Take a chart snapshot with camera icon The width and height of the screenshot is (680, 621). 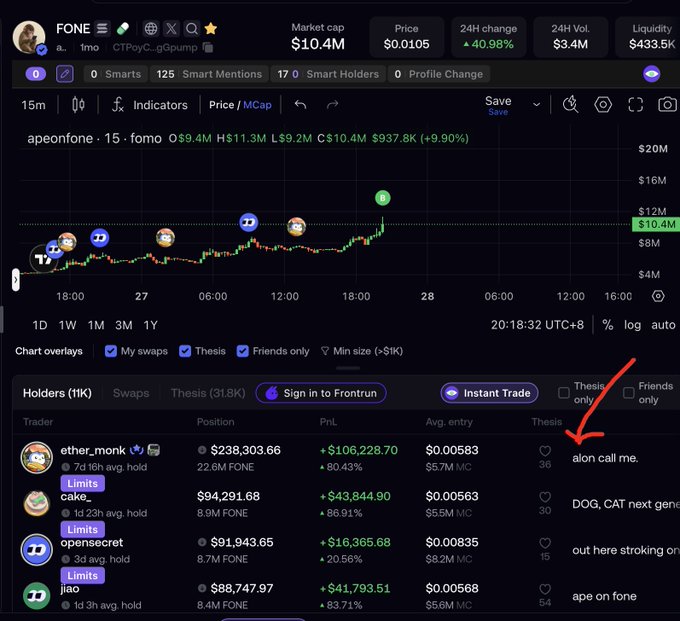[x=667, y=105]
